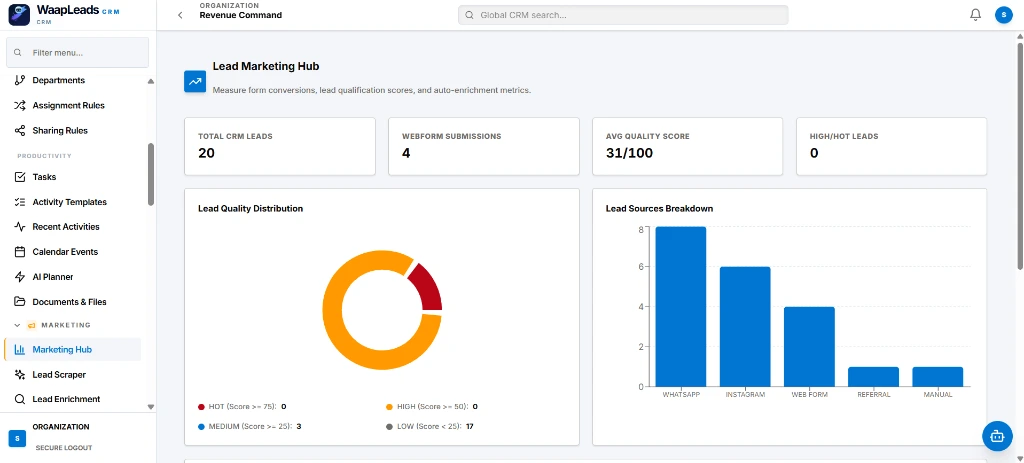
Task: Click the Lead Scraper sparkle icon
Action: (20, 374)
